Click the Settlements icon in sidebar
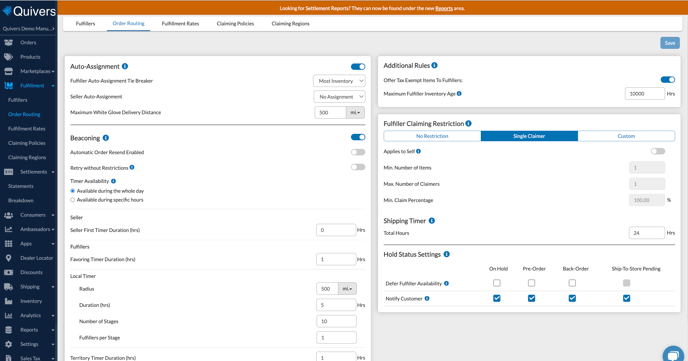Screen dimensions: 688x361 (x=8, y=172)
